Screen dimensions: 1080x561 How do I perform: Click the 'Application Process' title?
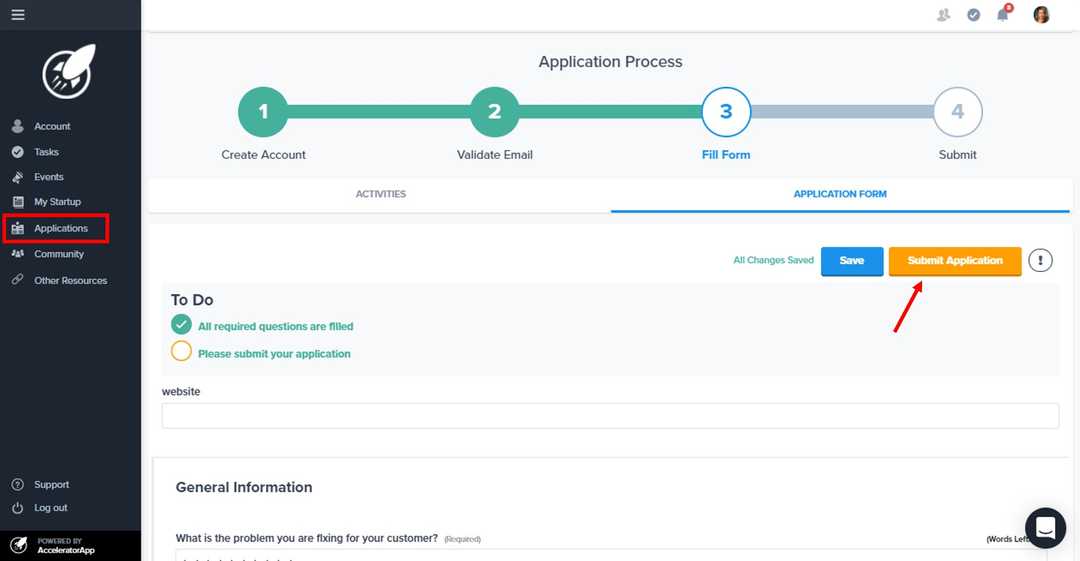point(610,62)
